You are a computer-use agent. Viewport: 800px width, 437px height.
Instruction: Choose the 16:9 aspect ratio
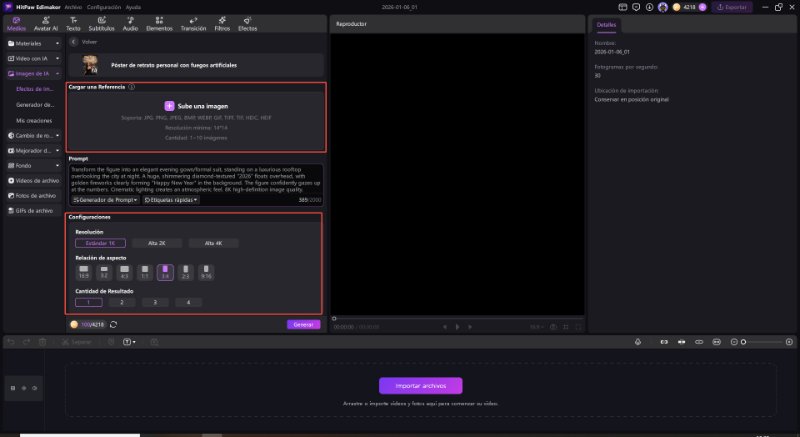pos(84,271)
